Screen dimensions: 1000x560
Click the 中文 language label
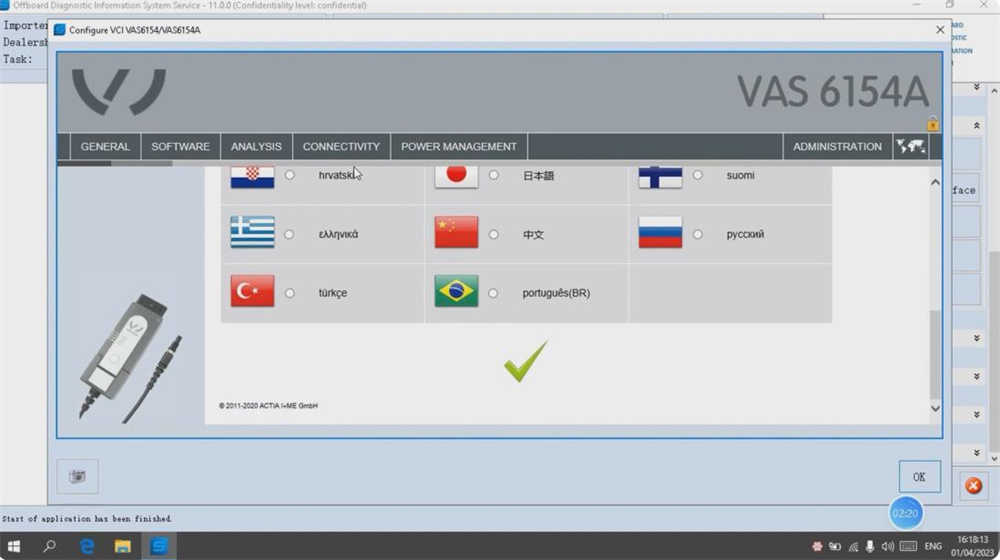click(533, 235)
